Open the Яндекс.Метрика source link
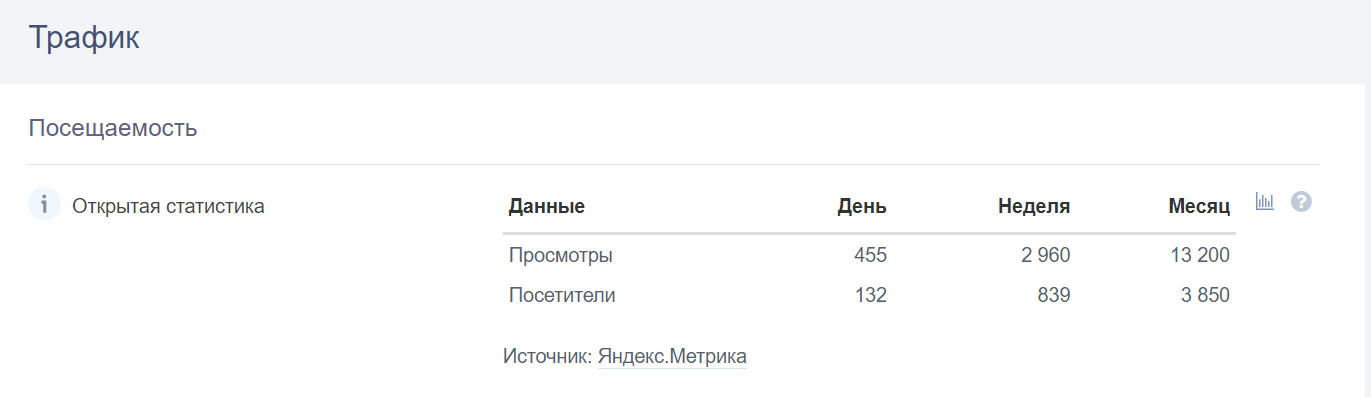The image size is (1371, 397). [672, 356]
